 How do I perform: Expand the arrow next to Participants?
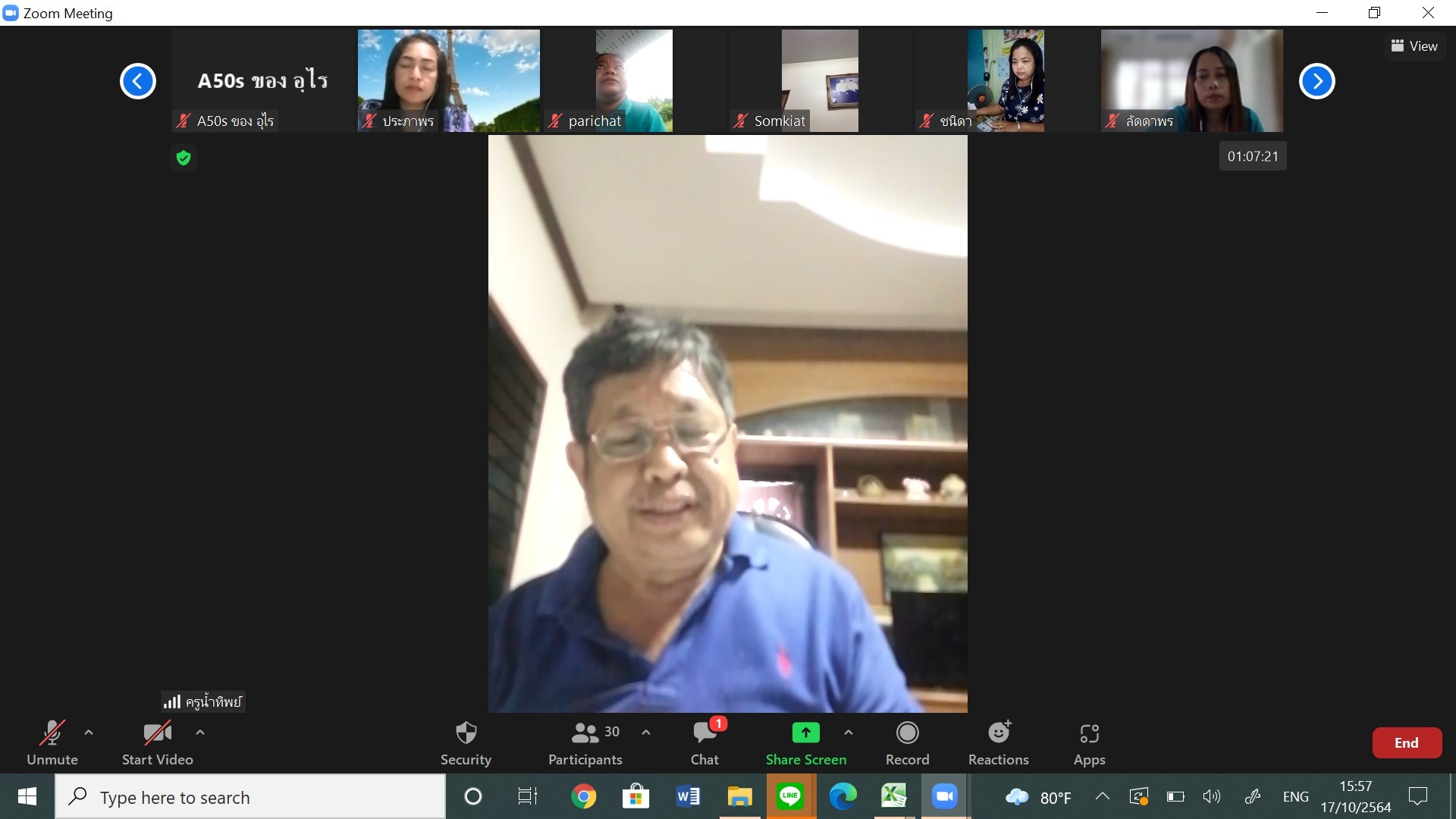coord(646,733)
